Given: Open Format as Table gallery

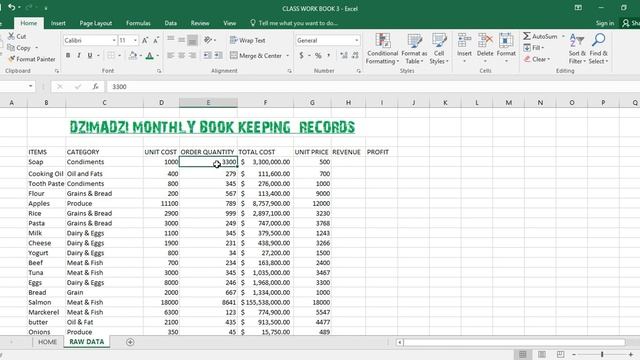Looking at the screenshot, I should click(x=414, y=49).
